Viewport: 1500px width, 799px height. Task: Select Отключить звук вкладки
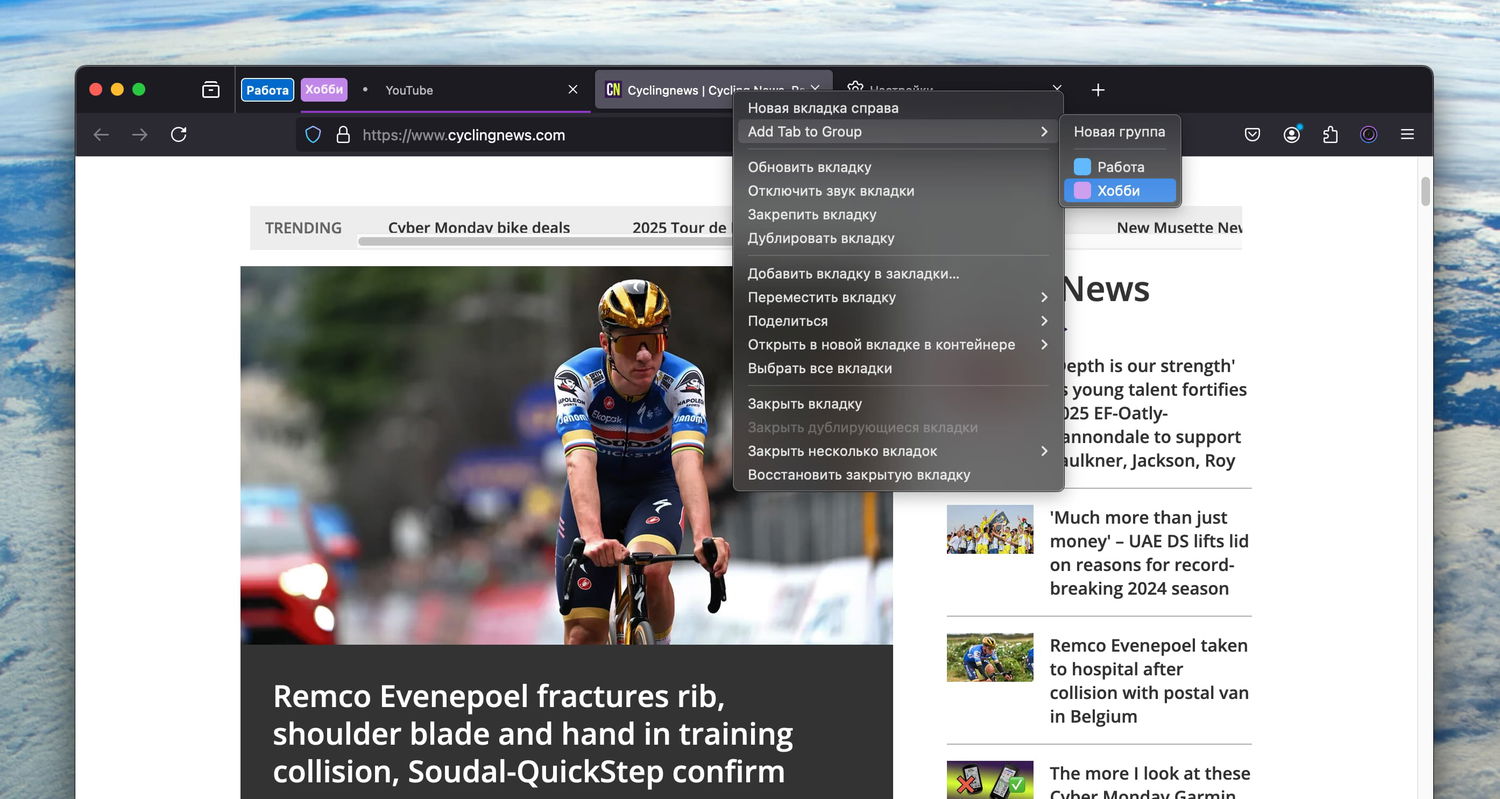[x=898, y=191]
